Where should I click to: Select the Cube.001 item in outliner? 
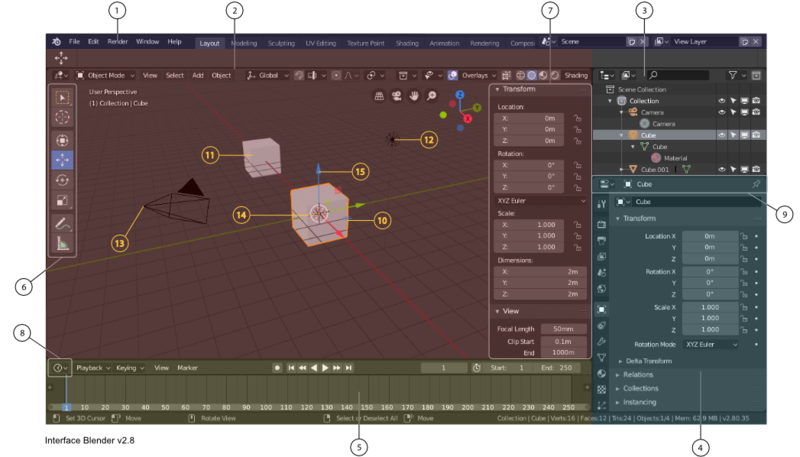(655, 169)
